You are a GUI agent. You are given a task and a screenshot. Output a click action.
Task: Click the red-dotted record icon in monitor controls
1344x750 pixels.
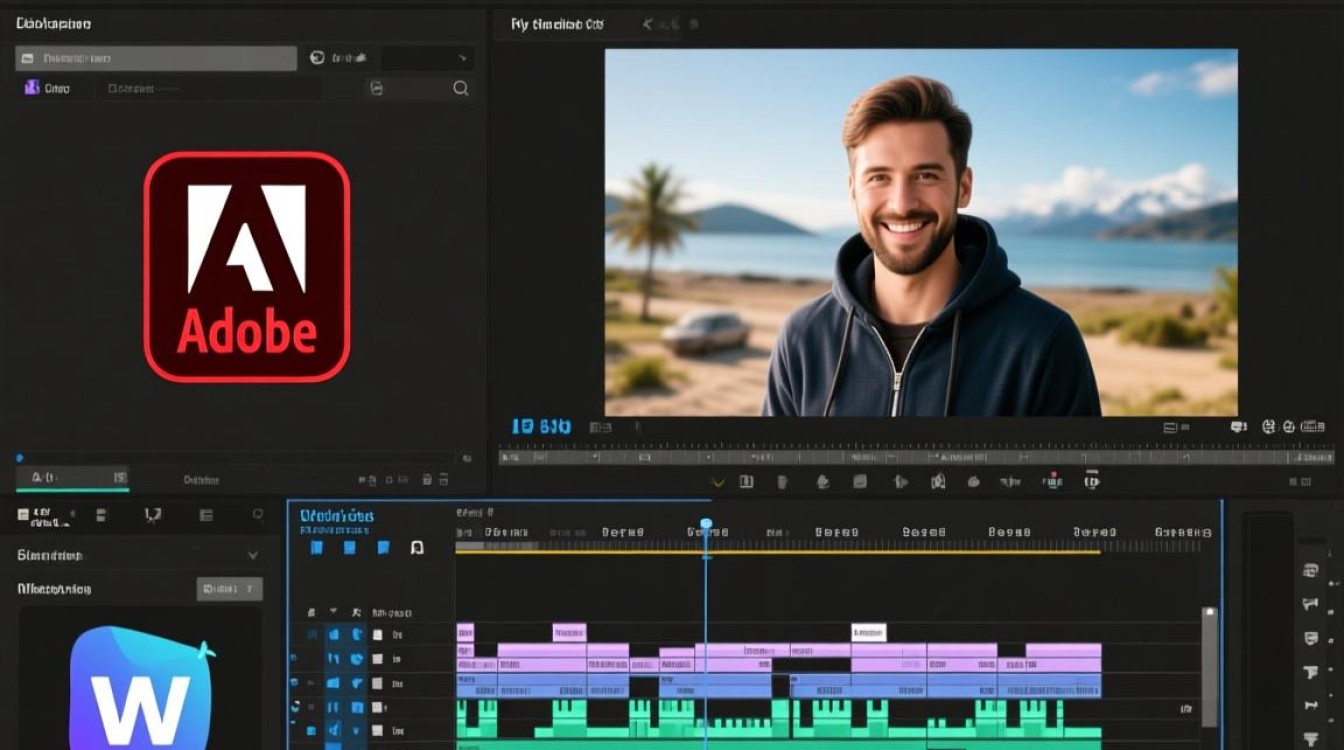pyautogui.click(x=1052, y=481)
